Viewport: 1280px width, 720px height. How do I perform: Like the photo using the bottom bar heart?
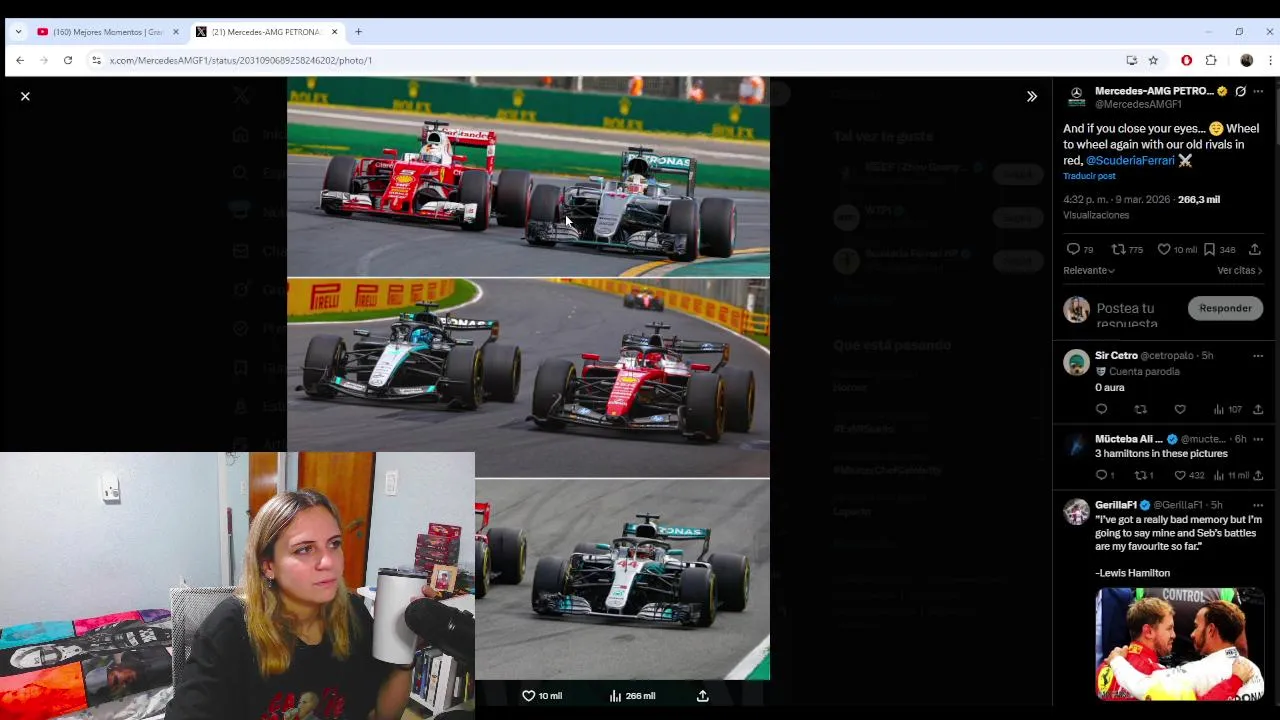pos(528,696)
